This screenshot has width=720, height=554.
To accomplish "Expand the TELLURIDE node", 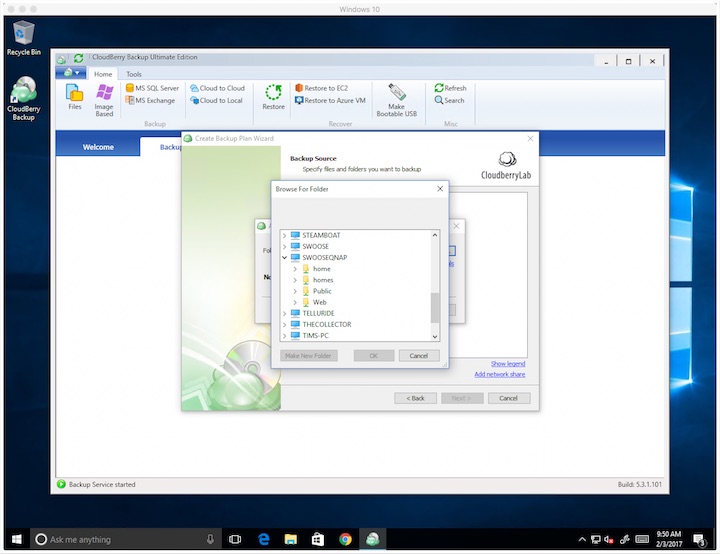I will tap(284, 313).
